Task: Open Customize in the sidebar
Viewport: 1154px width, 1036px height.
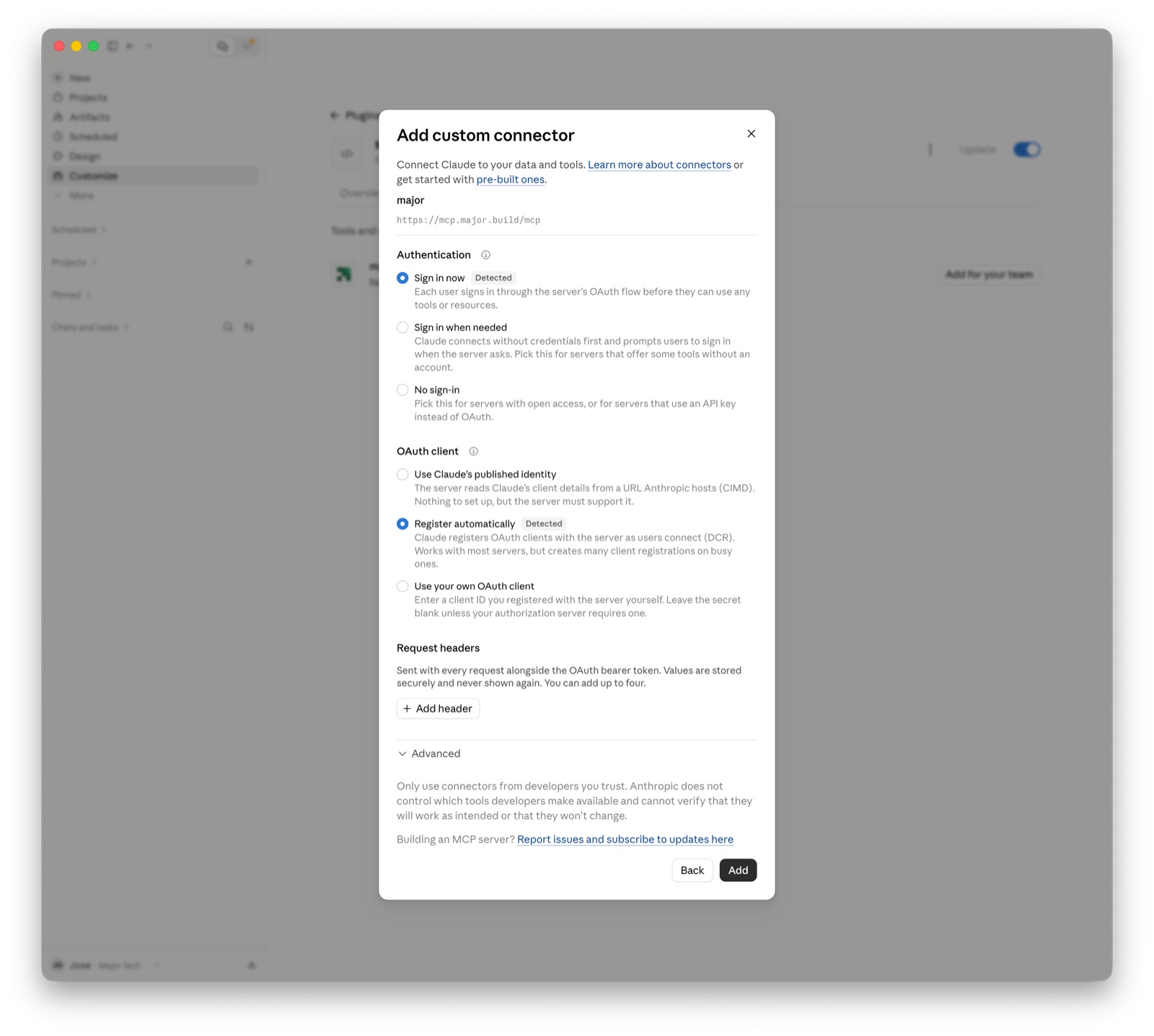Action: coord(154,176)
